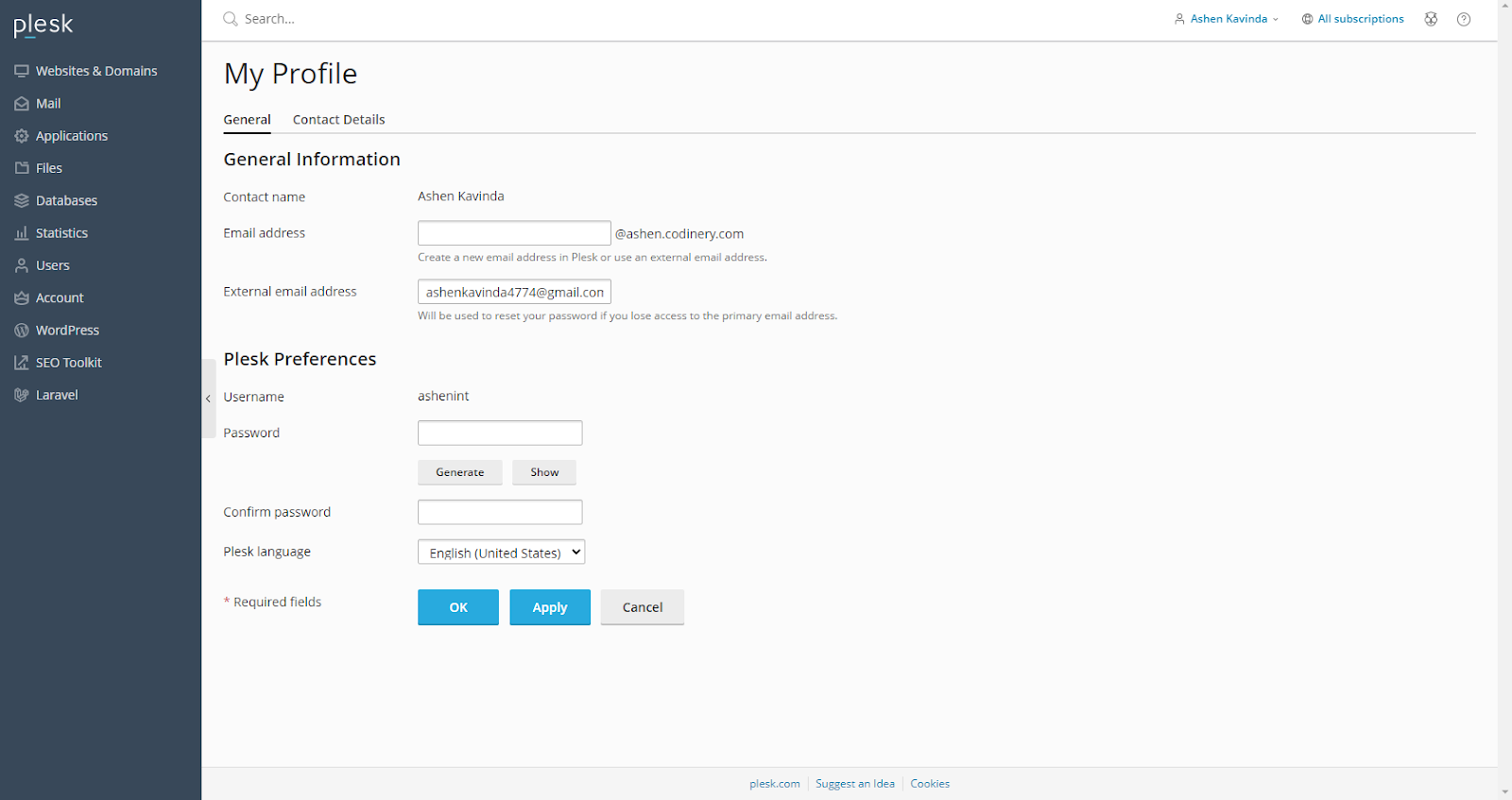The width and height of the screenshot is (1512, 800).
Task: Open the Databases icon in sidebar
Action: pos(21,201)
